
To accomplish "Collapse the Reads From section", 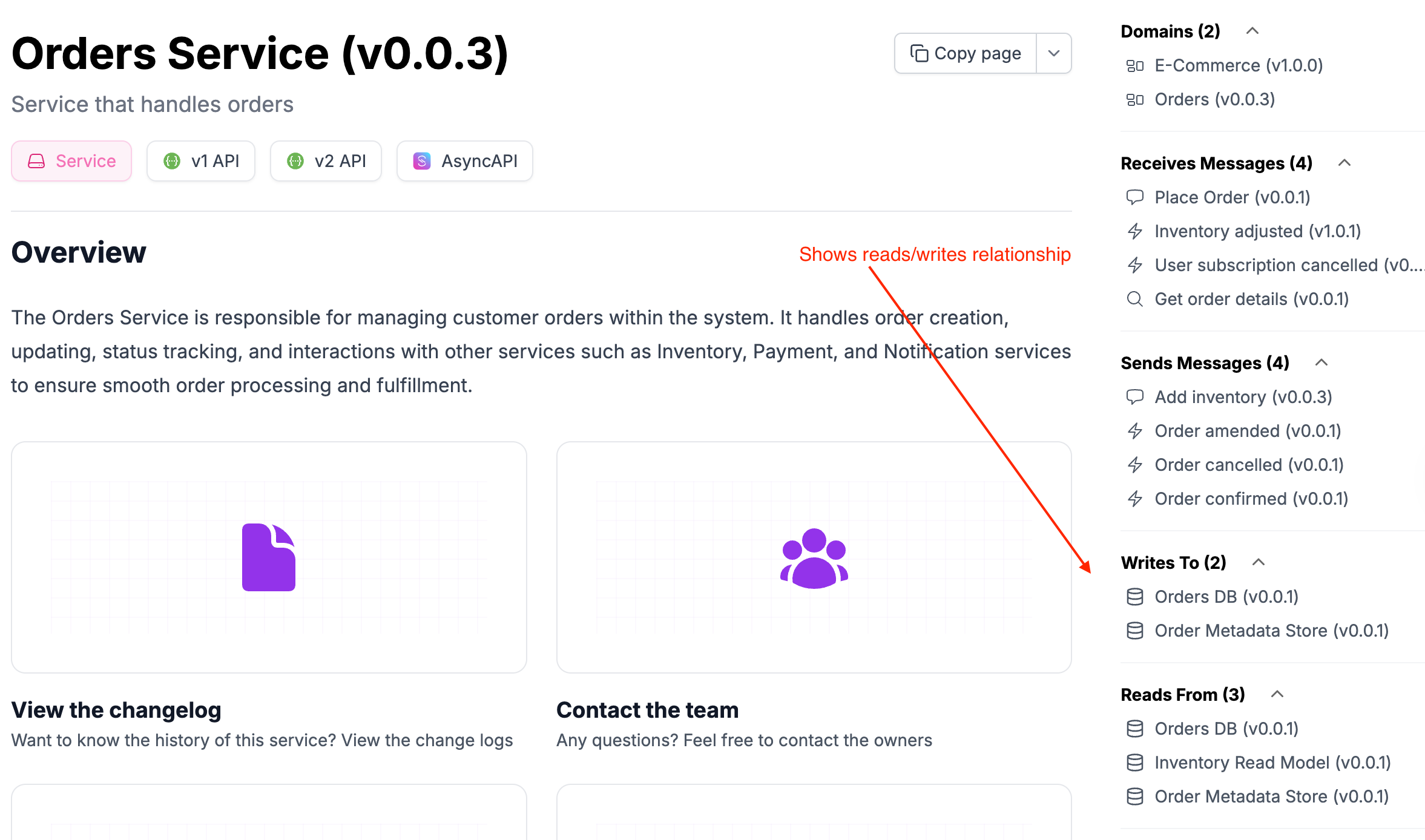I will coord(1277,694).
